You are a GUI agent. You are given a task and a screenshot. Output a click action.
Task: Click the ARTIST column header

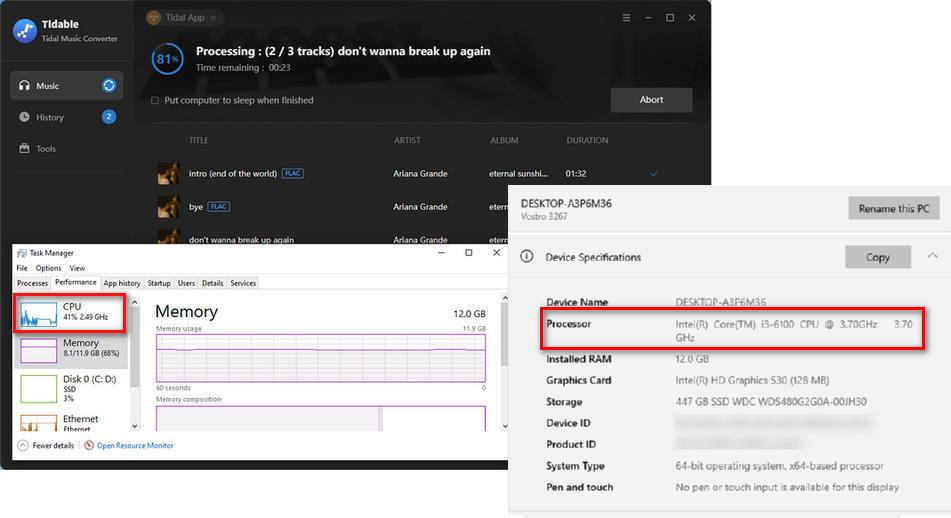pos(407,140)
